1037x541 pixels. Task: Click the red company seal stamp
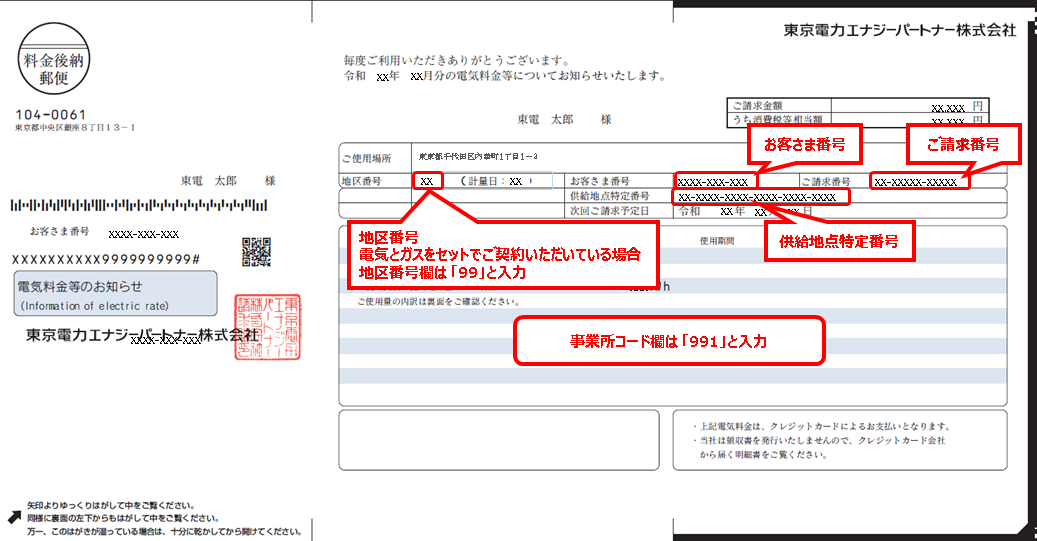(267, 327)
